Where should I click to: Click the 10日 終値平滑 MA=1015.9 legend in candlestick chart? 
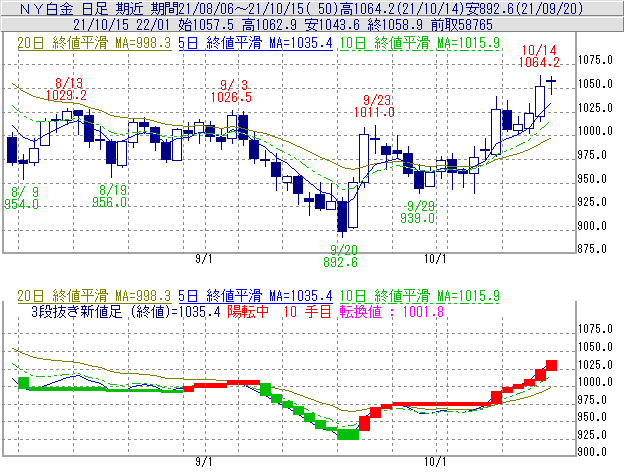point(419,43)
